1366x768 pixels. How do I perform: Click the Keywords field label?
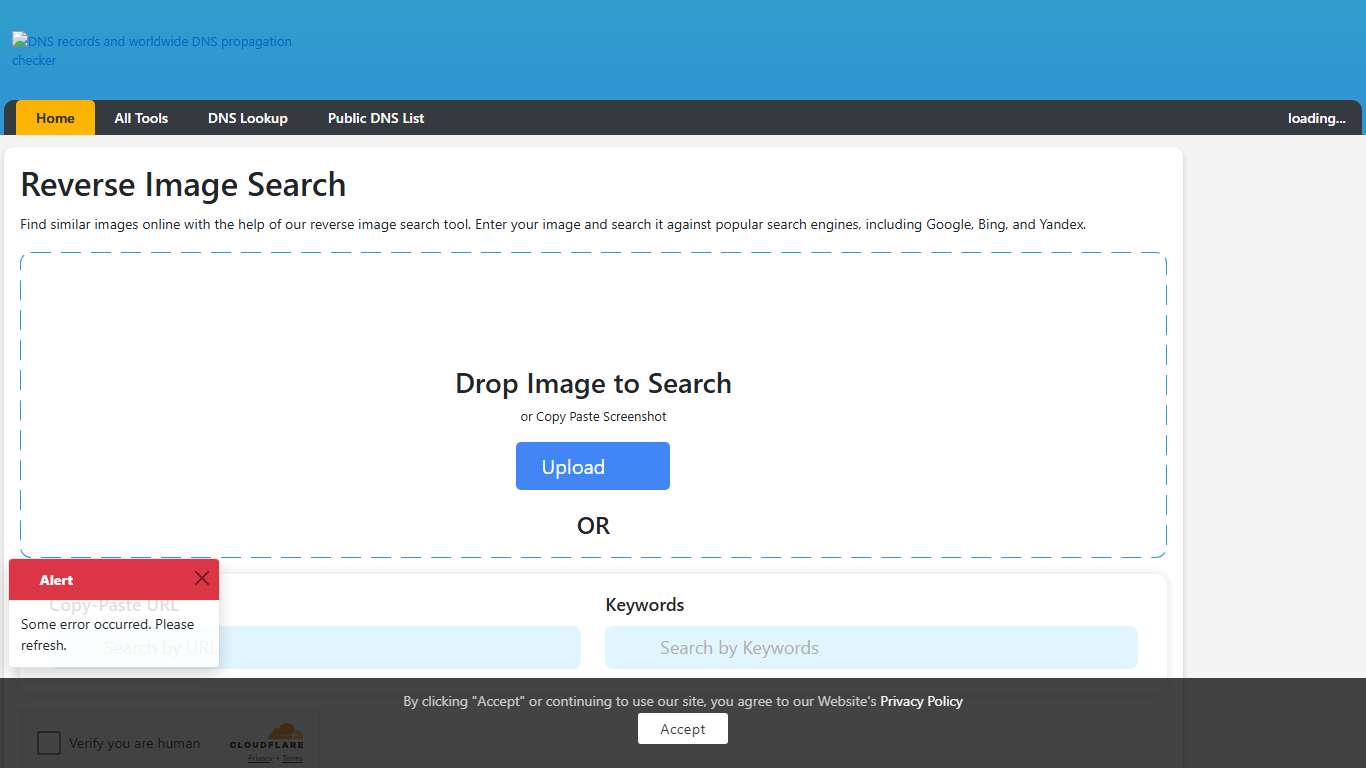click(x=644, y=604)
